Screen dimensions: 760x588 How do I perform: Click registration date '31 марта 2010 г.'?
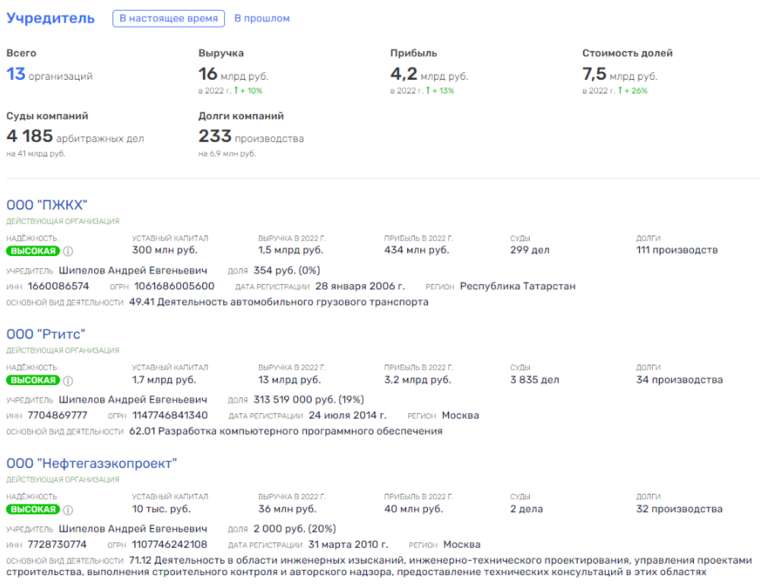point(348,545)
